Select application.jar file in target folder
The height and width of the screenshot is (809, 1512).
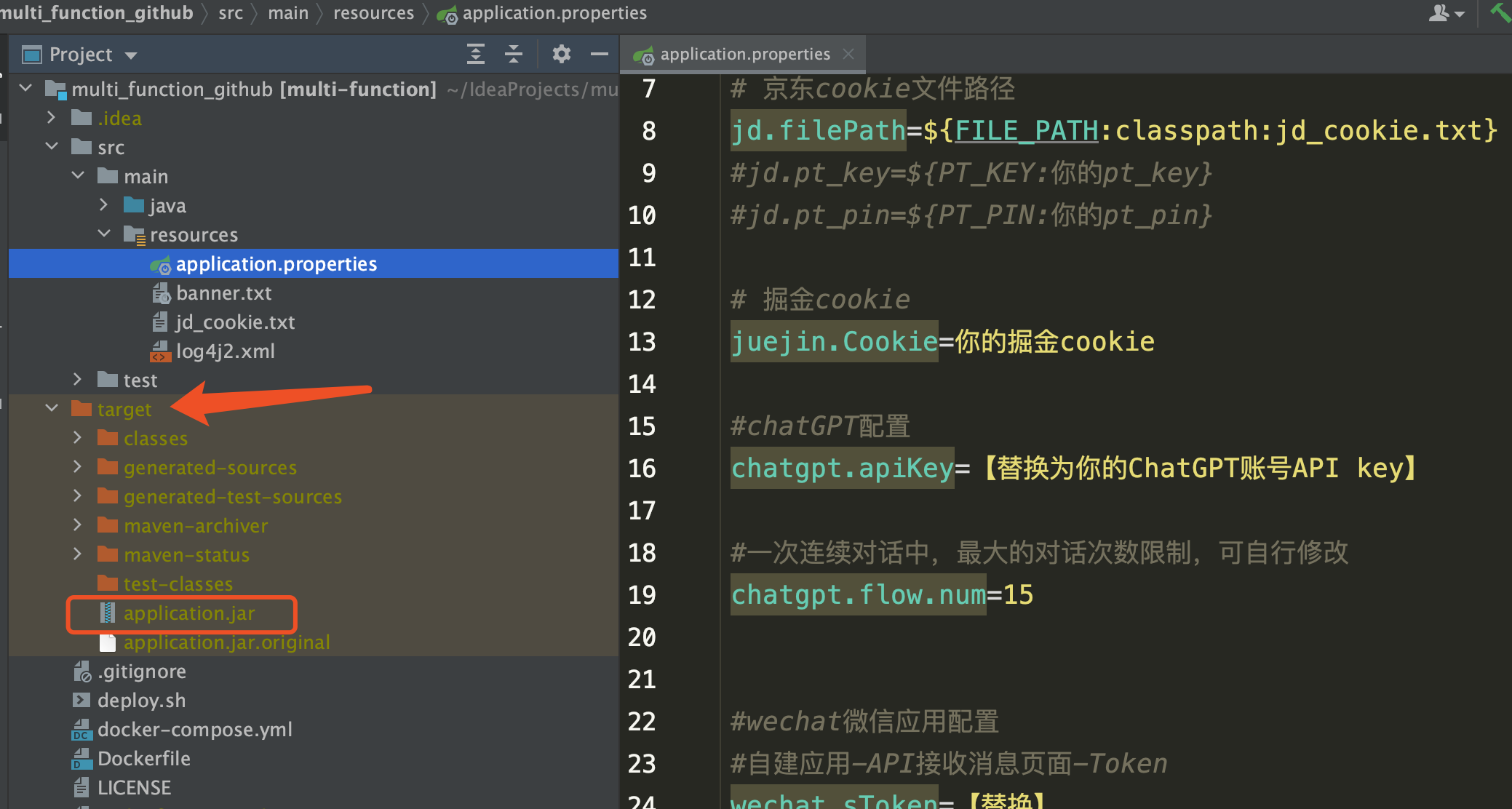(188, 613)
